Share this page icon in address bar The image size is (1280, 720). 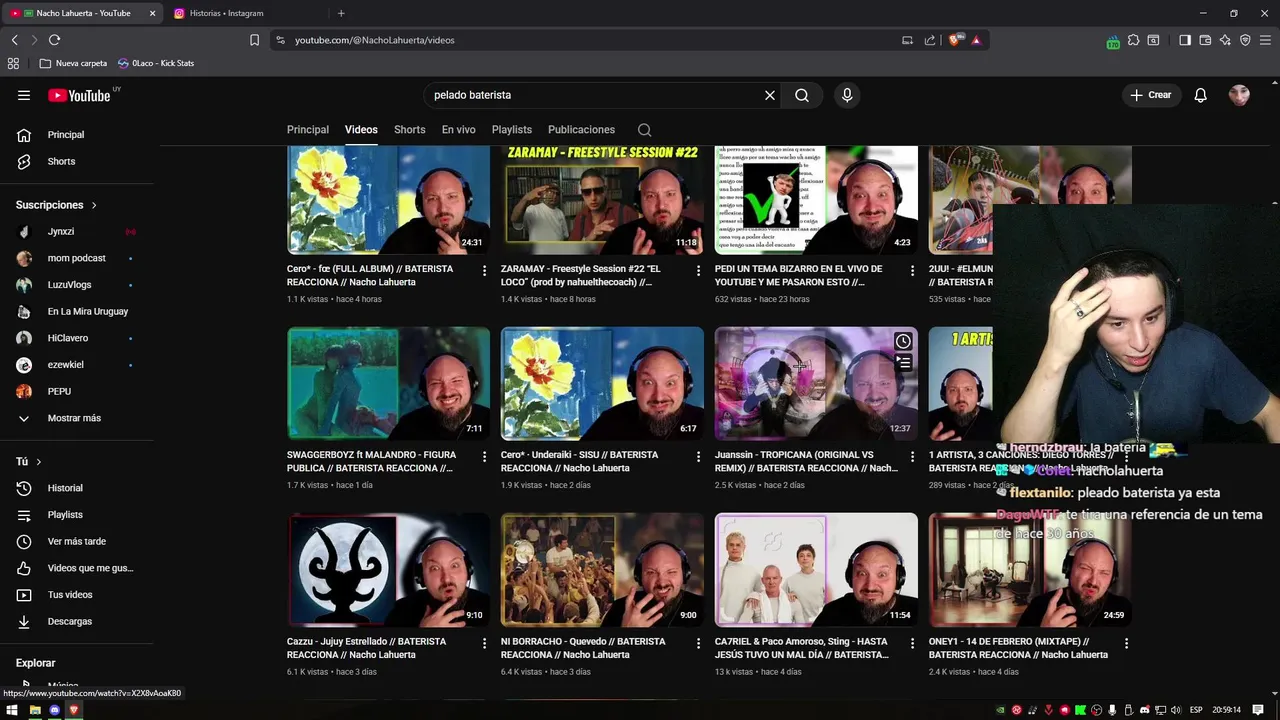[930, 40]
